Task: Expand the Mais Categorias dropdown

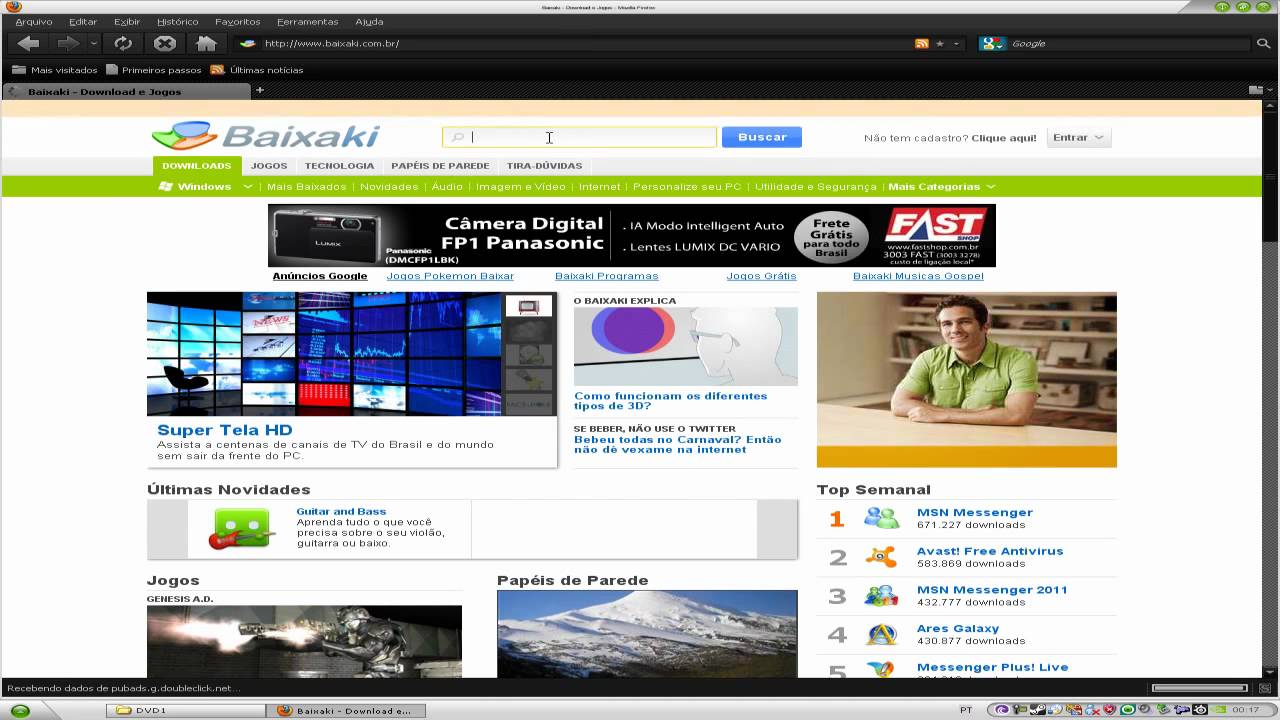Action: (x=942, y=187)
